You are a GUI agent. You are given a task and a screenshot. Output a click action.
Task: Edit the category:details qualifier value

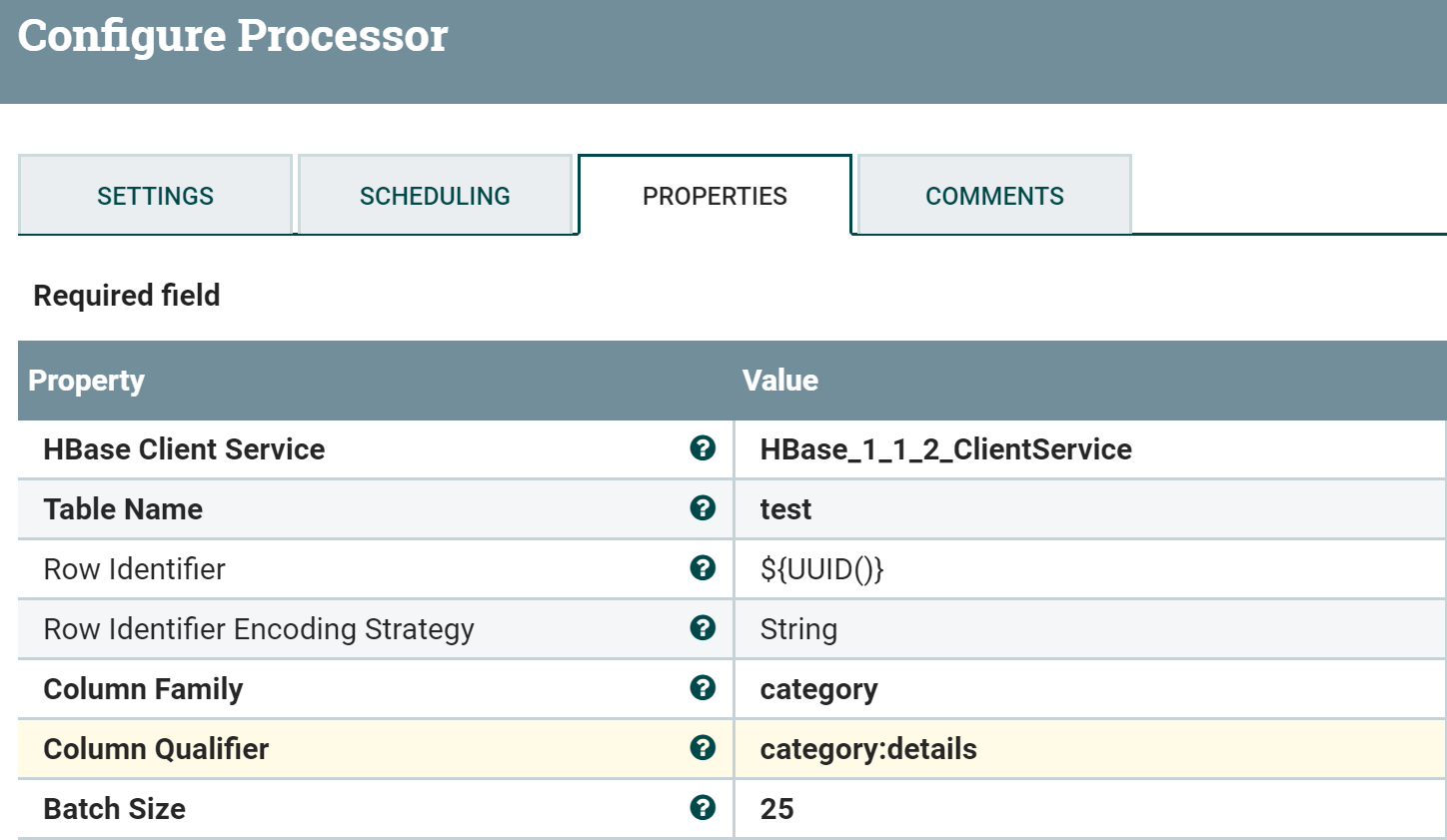(868, 749)
